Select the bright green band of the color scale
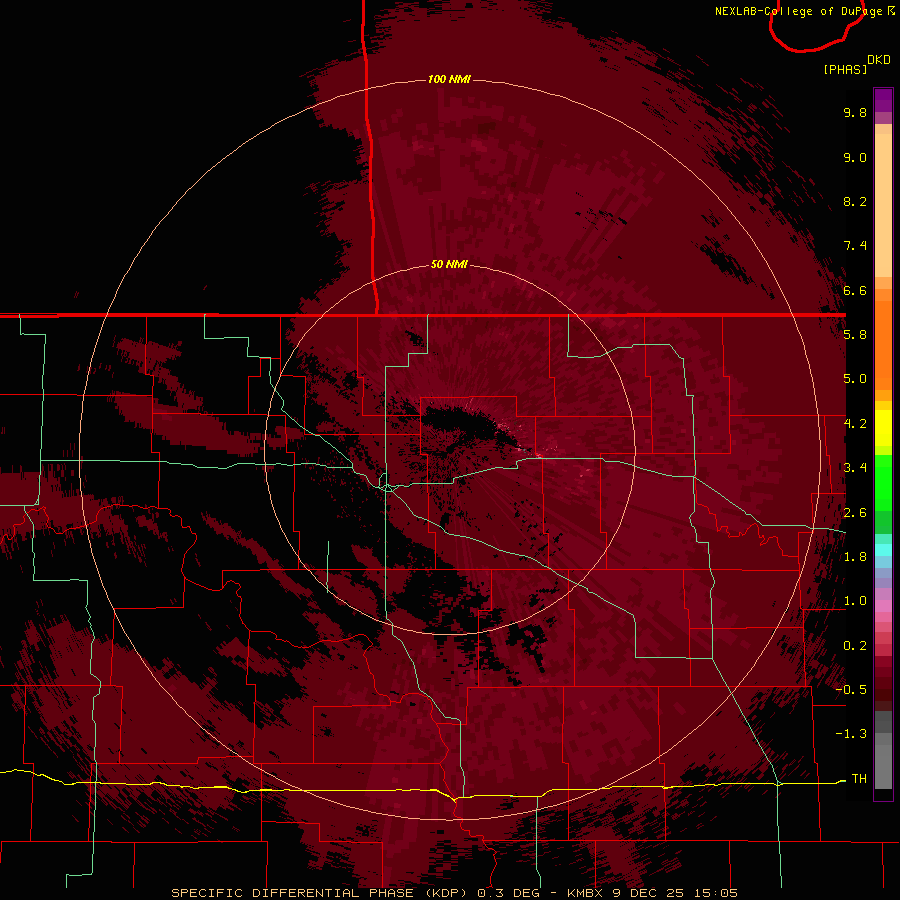This screenshot has width=900, height=900. (x=883, y=482)
